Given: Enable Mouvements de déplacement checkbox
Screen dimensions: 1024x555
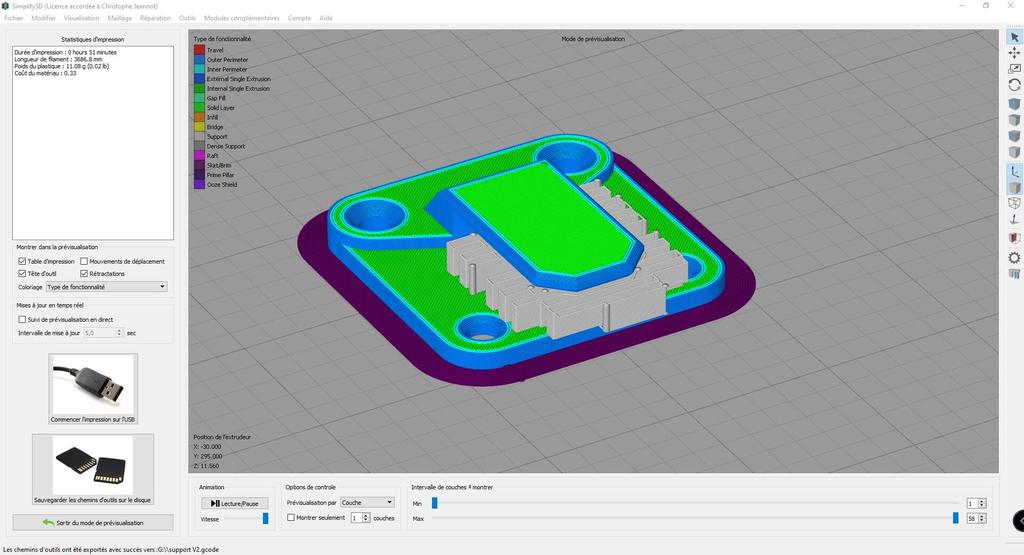Looking at the screenshot, I should click(83, 262).
